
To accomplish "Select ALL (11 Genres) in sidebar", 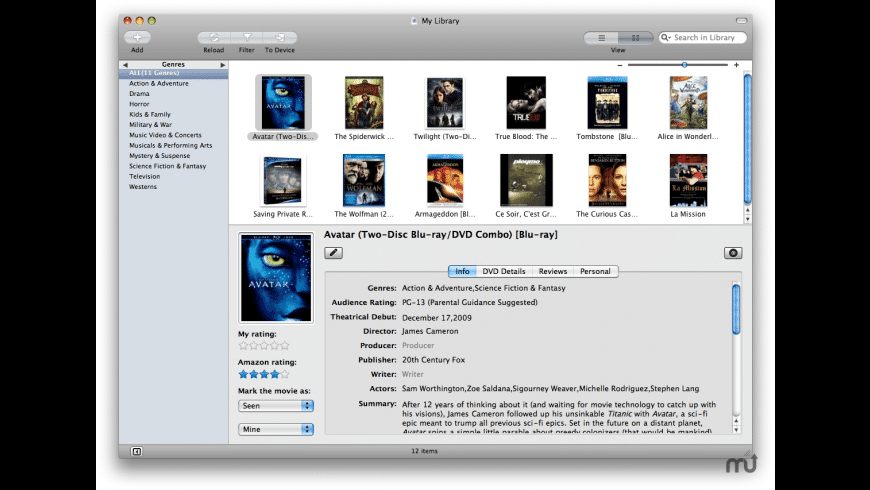I will pyautogui.click(x=174, y=73).
